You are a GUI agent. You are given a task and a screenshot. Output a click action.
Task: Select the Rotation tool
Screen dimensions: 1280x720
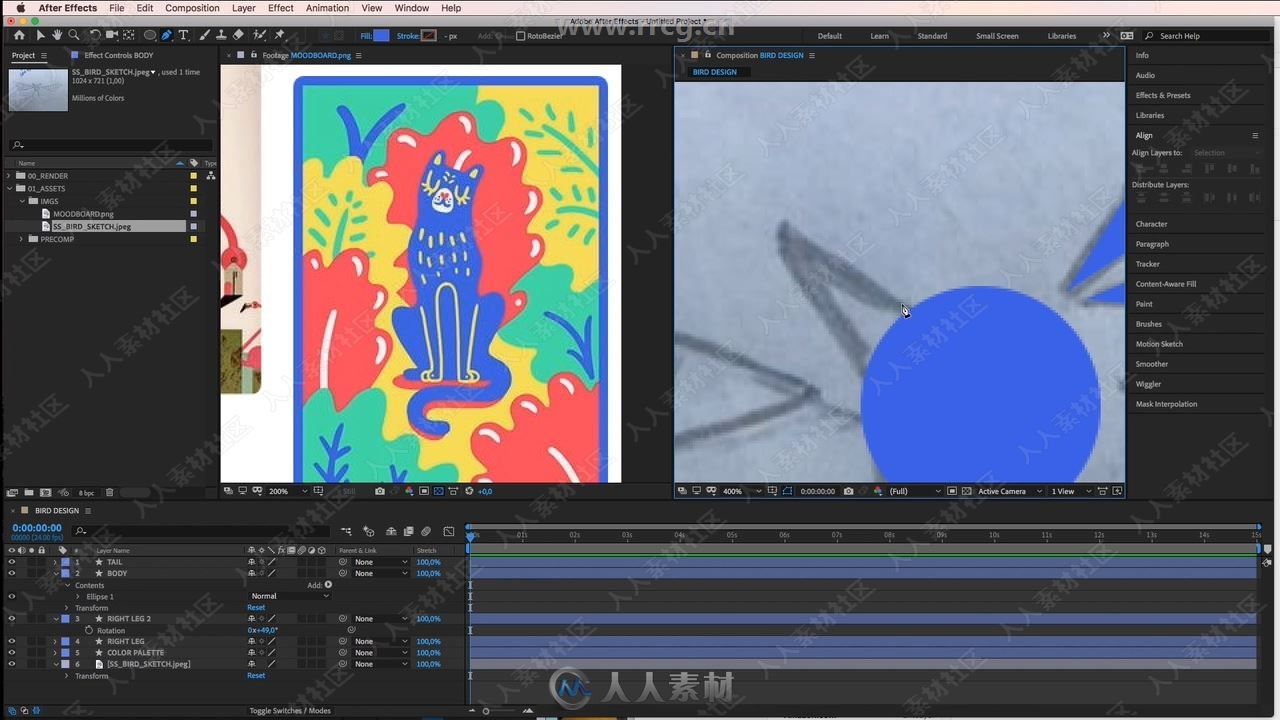(95, 35)
